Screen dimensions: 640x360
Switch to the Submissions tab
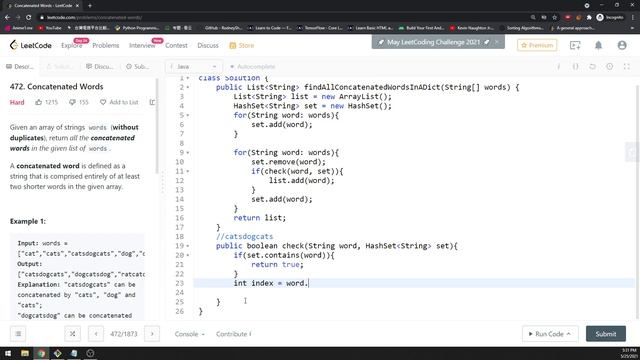click(x=138, y=67)
